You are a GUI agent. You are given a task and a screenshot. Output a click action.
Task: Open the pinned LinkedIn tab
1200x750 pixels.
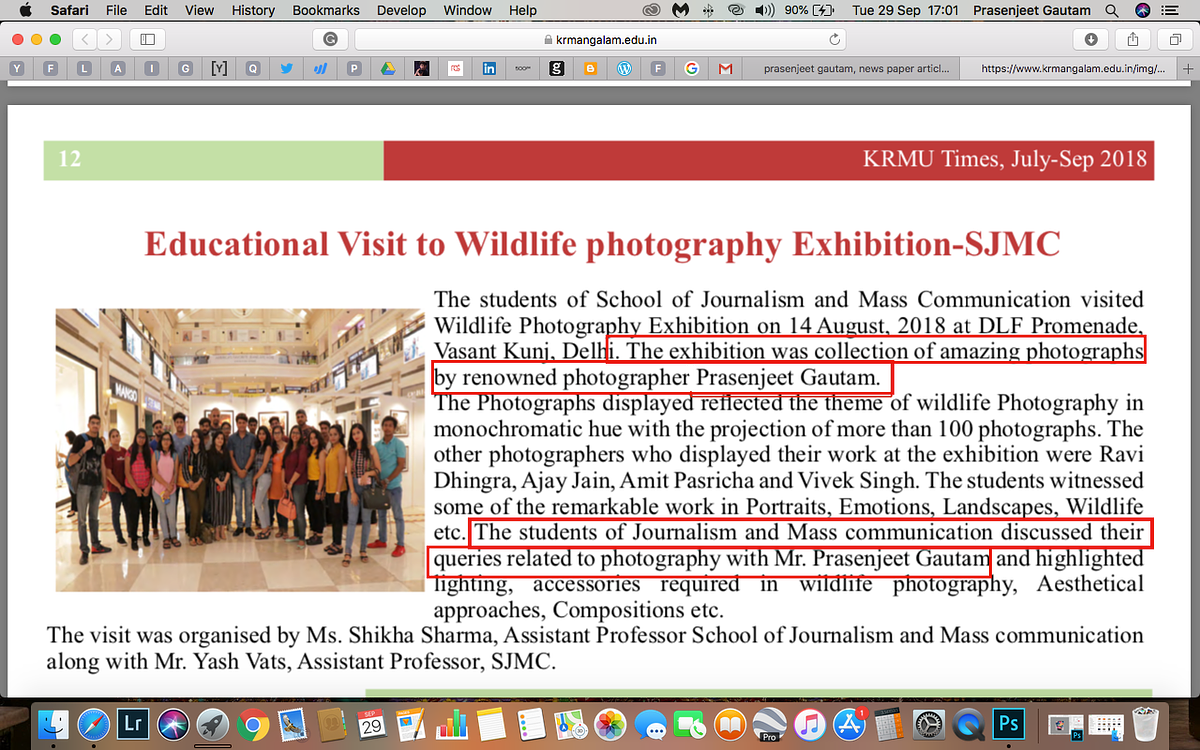(489, 69)
